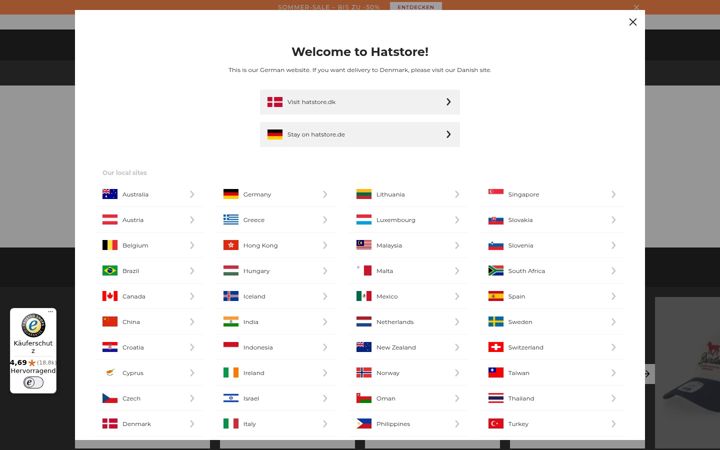
Task: Select New Zealand from local sites
Action: (x=409, y=347)
